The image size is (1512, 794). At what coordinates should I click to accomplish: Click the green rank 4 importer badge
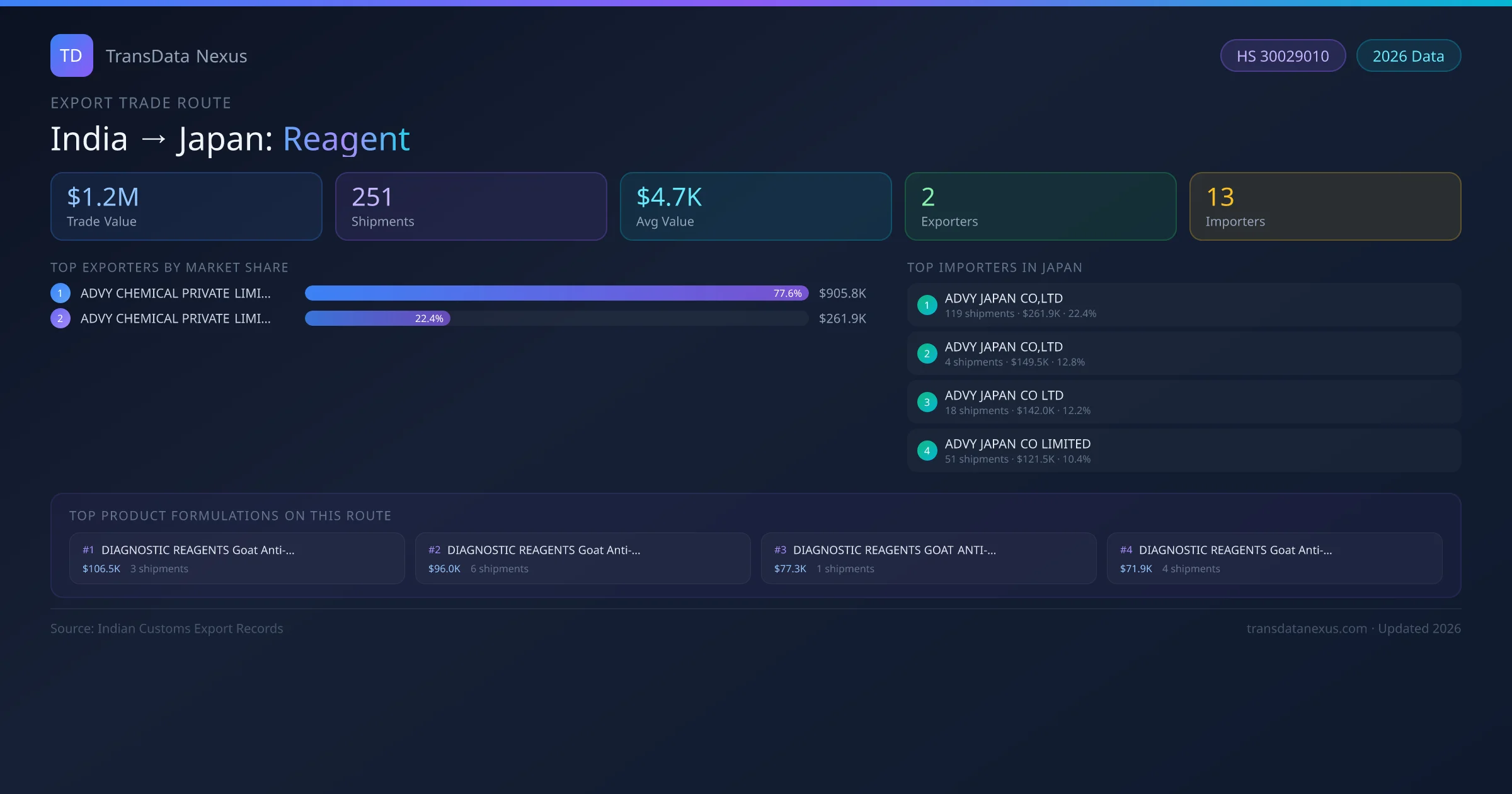927,451
